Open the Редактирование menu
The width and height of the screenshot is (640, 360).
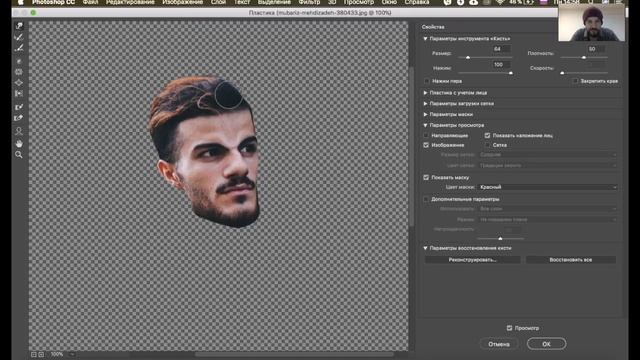coord(130,2)
